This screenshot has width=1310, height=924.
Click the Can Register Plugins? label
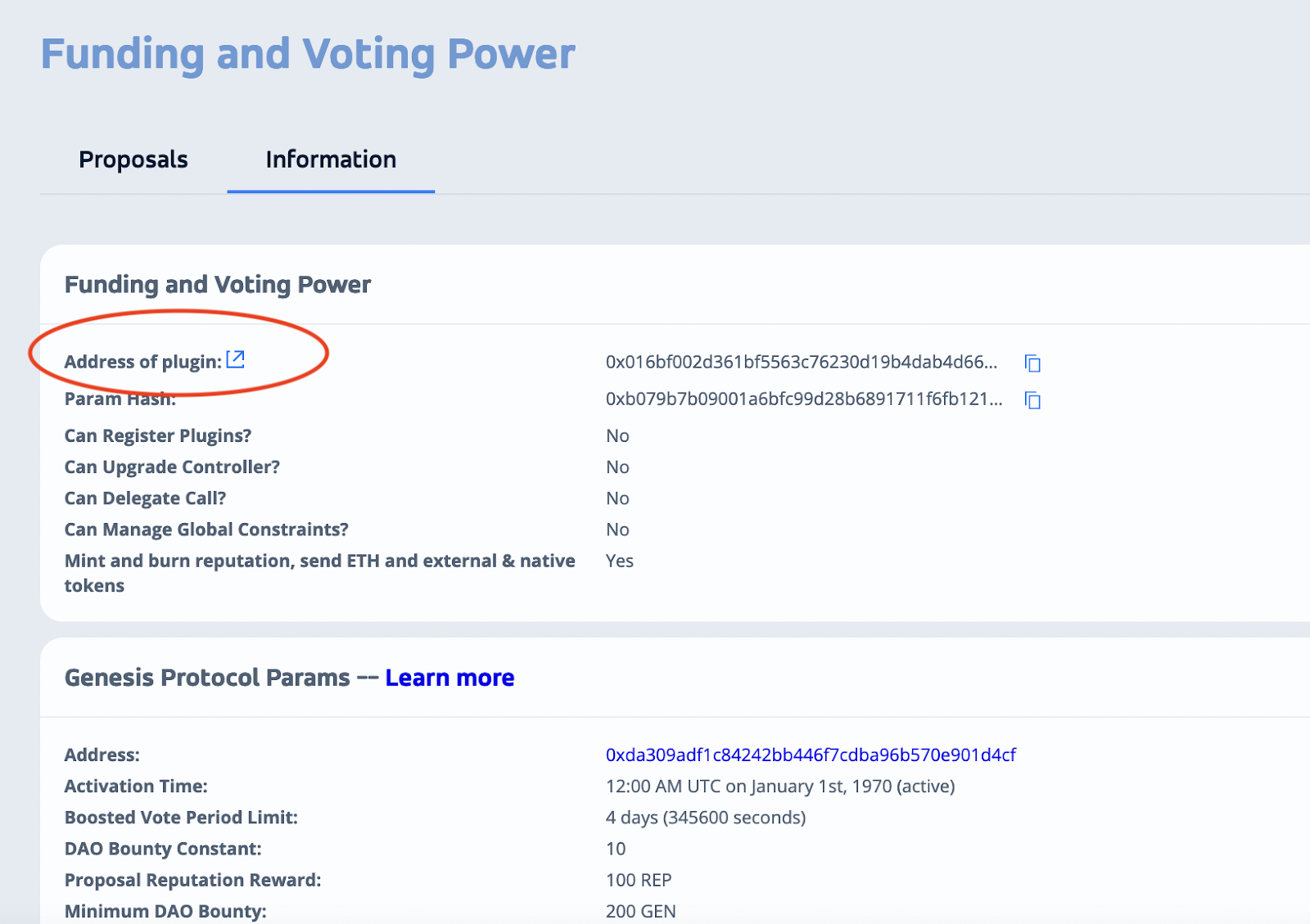(x=158, y=435)
